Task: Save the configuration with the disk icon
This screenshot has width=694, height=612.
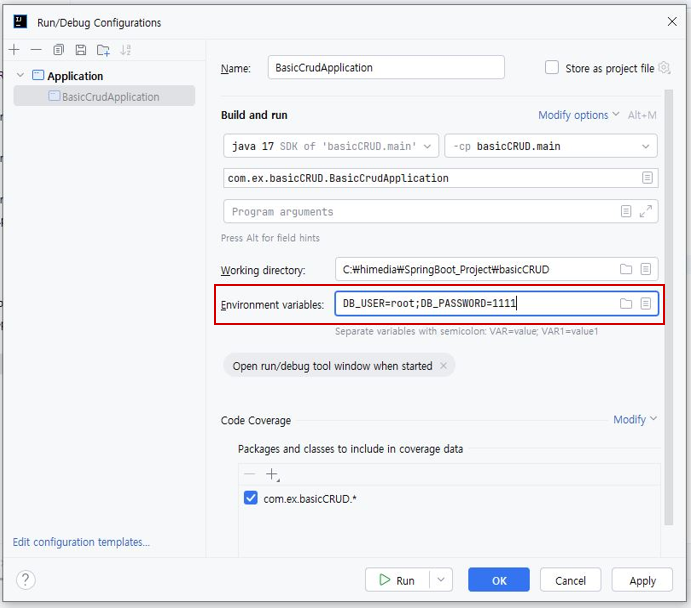Action: pos(81,50)
